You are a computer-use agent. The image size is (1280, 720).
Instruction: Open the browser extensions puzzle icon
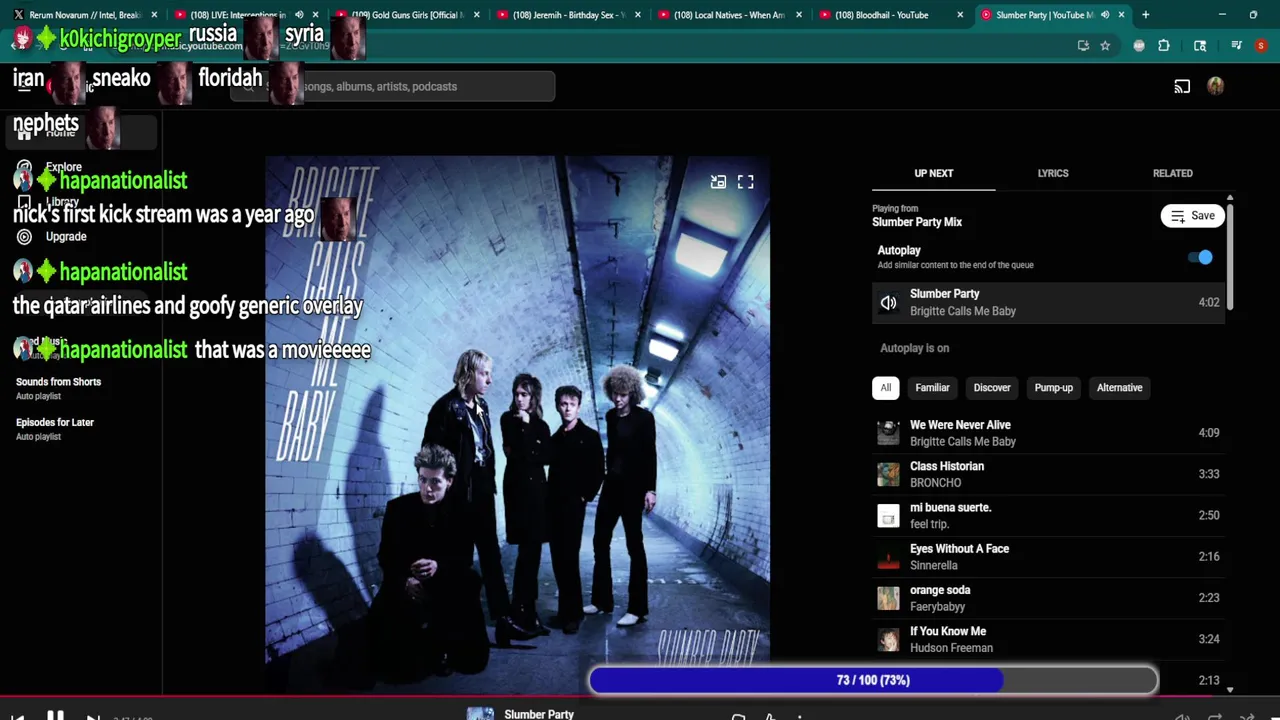click(1164, 45)
